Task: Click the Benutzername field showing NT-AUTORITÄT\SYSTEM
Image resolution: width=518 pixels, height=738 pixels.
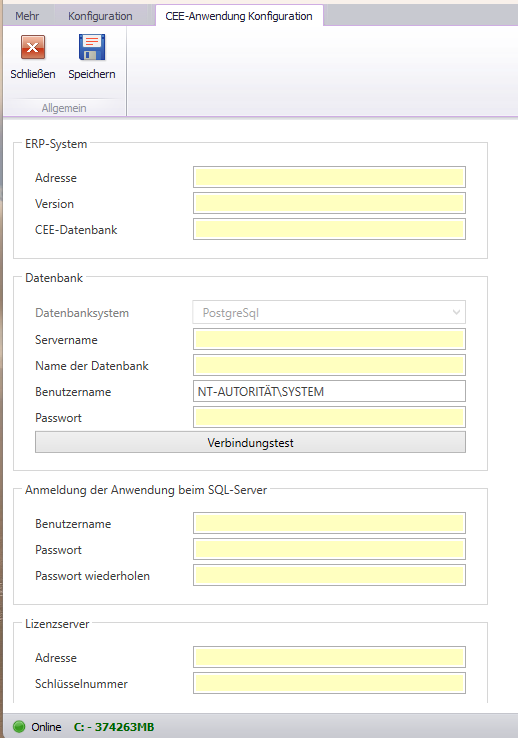Action: (329, 391)
